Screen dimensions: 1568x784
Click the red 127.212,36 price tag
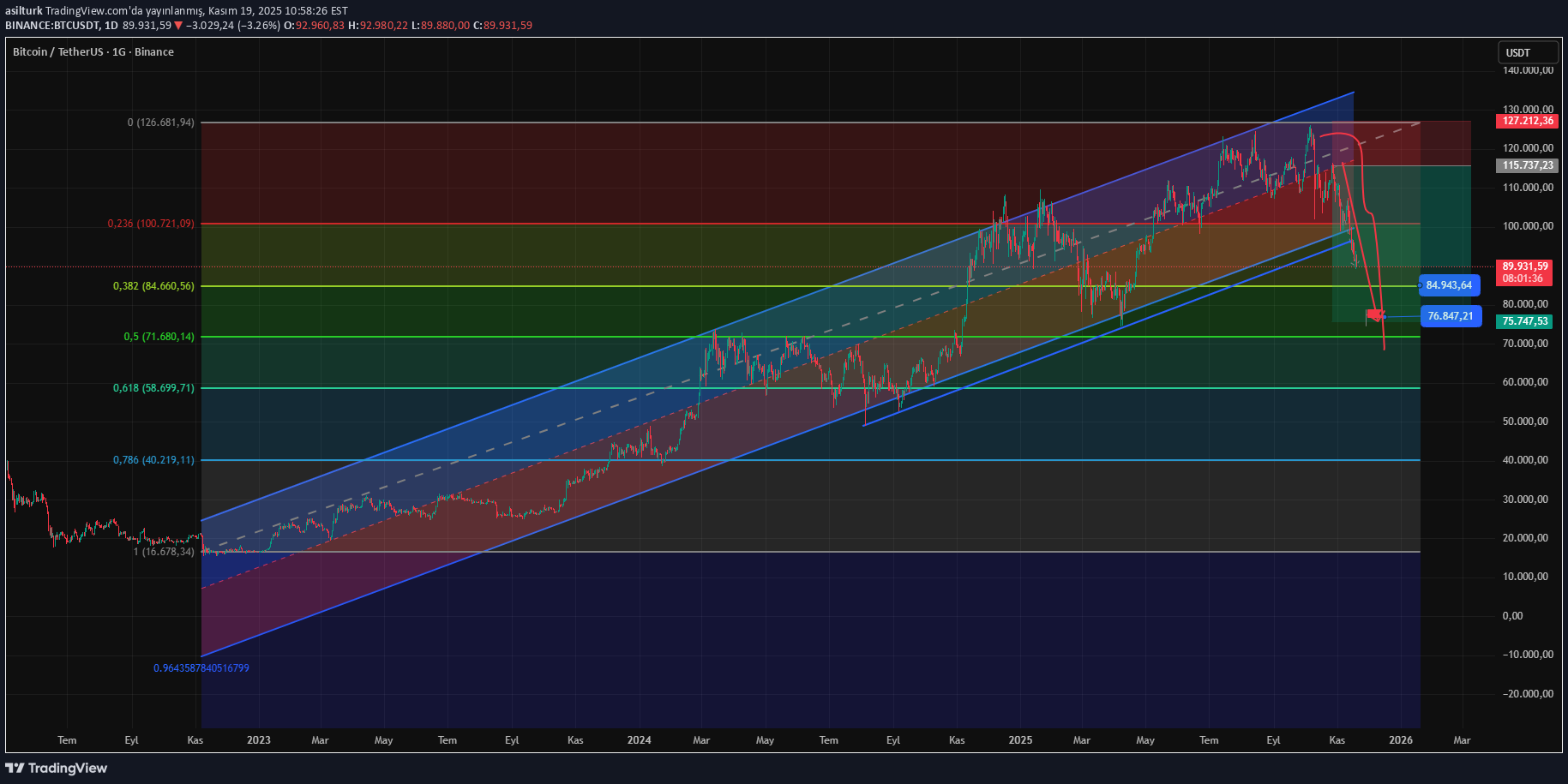(1528, 121)
